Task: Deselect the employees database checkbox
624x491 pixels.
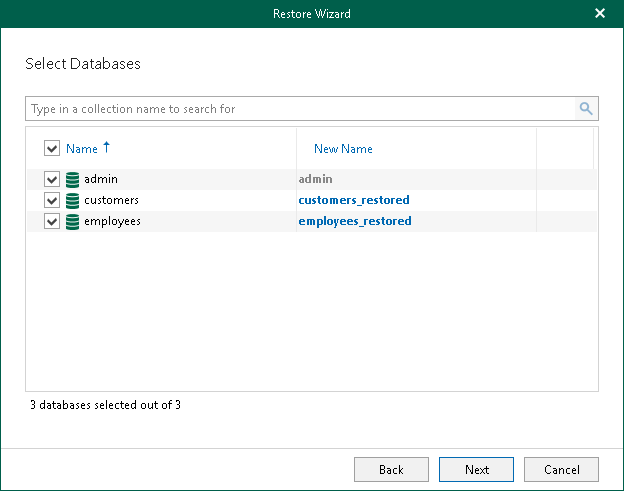Action: tap(52, 221)
